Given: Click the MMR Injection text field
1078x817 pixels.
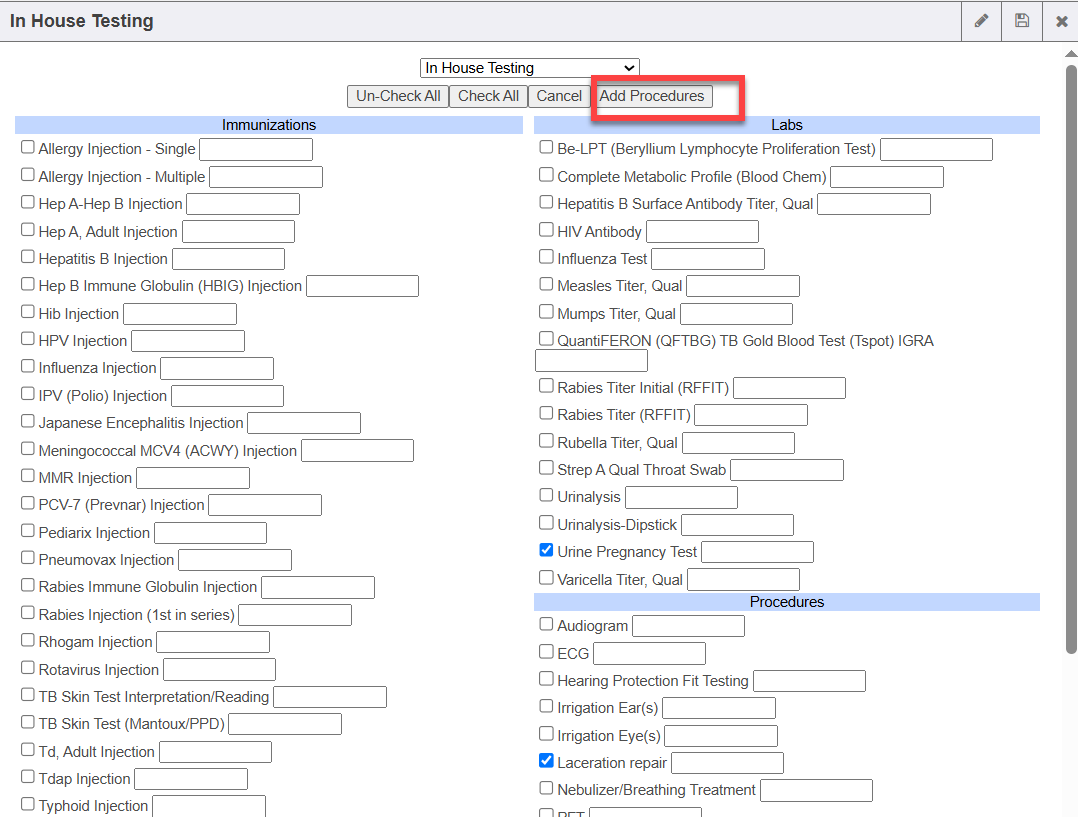Looking at the screenshot, I should pyautogui.click(x=193, y=478).
